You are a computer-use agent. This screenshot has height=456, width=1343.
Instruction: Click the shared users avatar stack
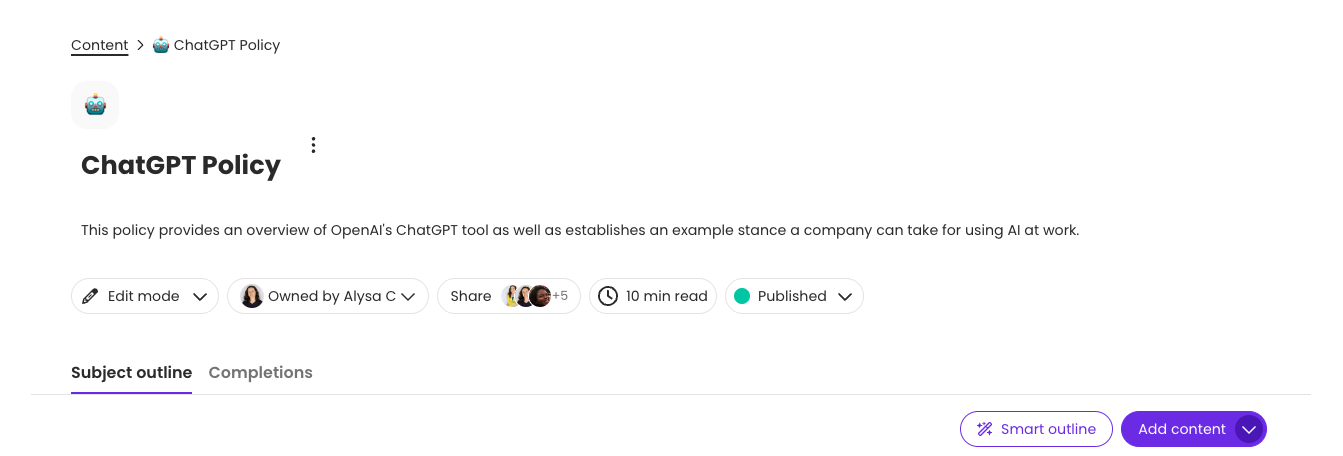[527, 296]
